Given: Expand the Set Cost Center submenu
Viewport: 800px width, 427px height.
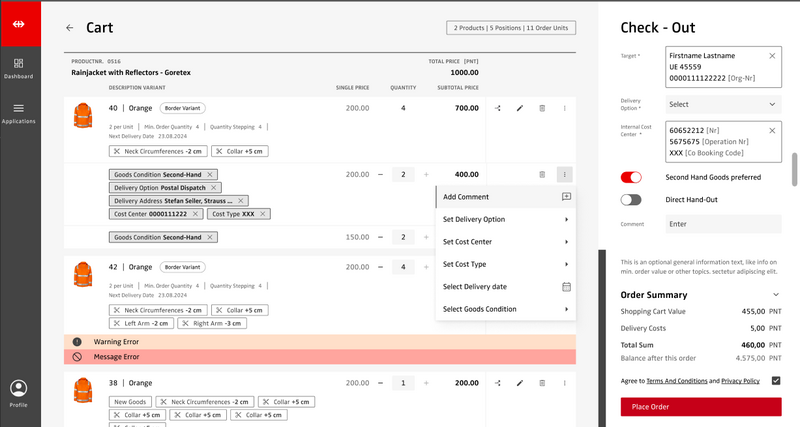Looking at the screenshot, I should coord(505,242).
